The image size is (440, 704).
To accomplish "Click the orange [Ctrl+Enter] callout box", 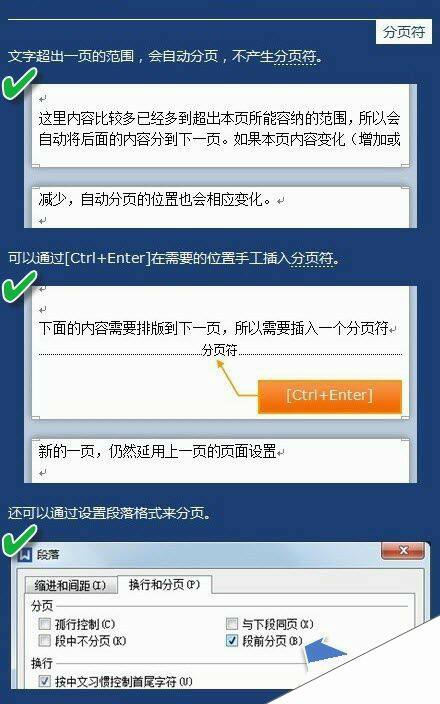I will point(330,396).
